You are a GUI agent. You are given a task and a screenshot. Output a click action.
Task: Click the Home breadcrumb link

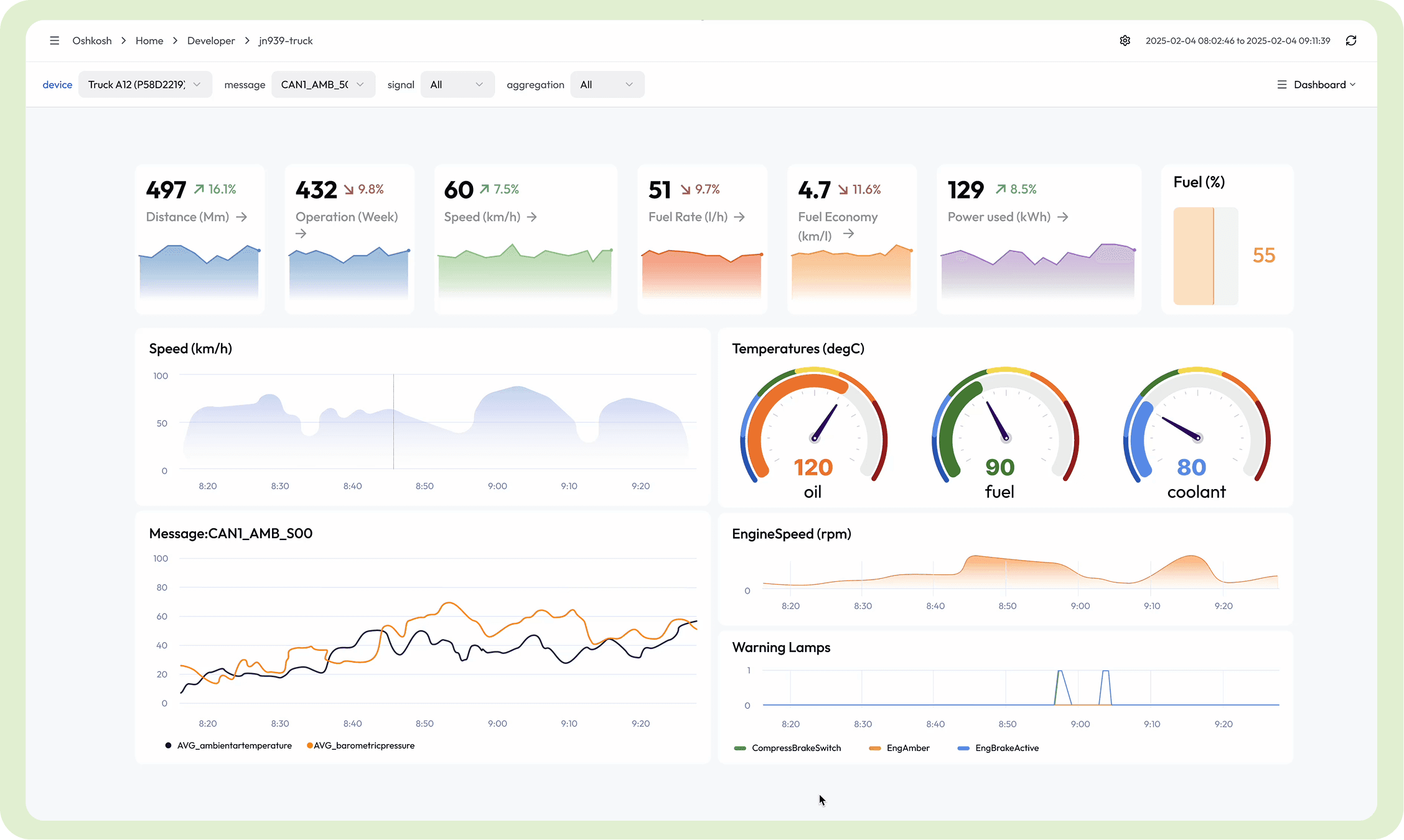point(149,40)
